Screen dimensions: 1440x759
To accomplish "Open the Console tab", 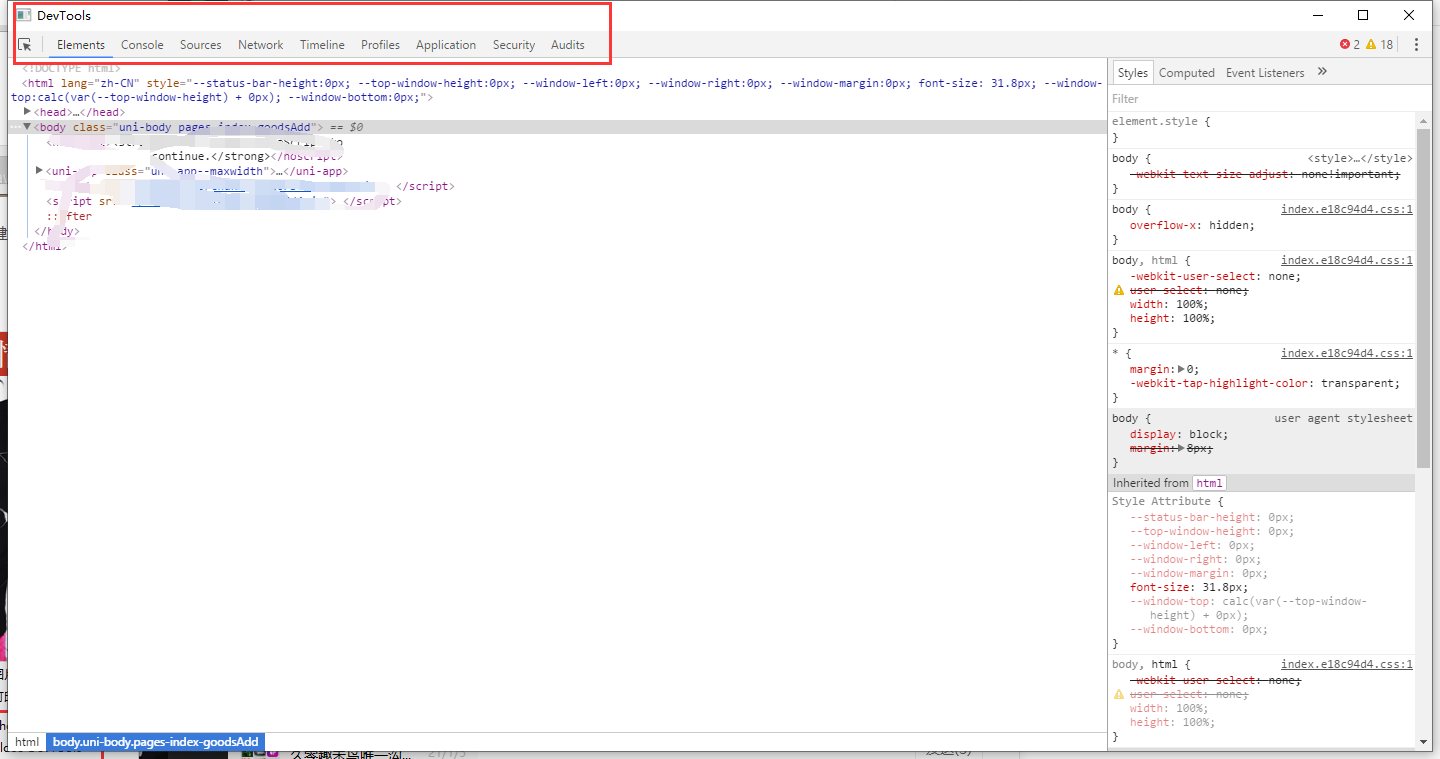I will [x=142, y=45].
